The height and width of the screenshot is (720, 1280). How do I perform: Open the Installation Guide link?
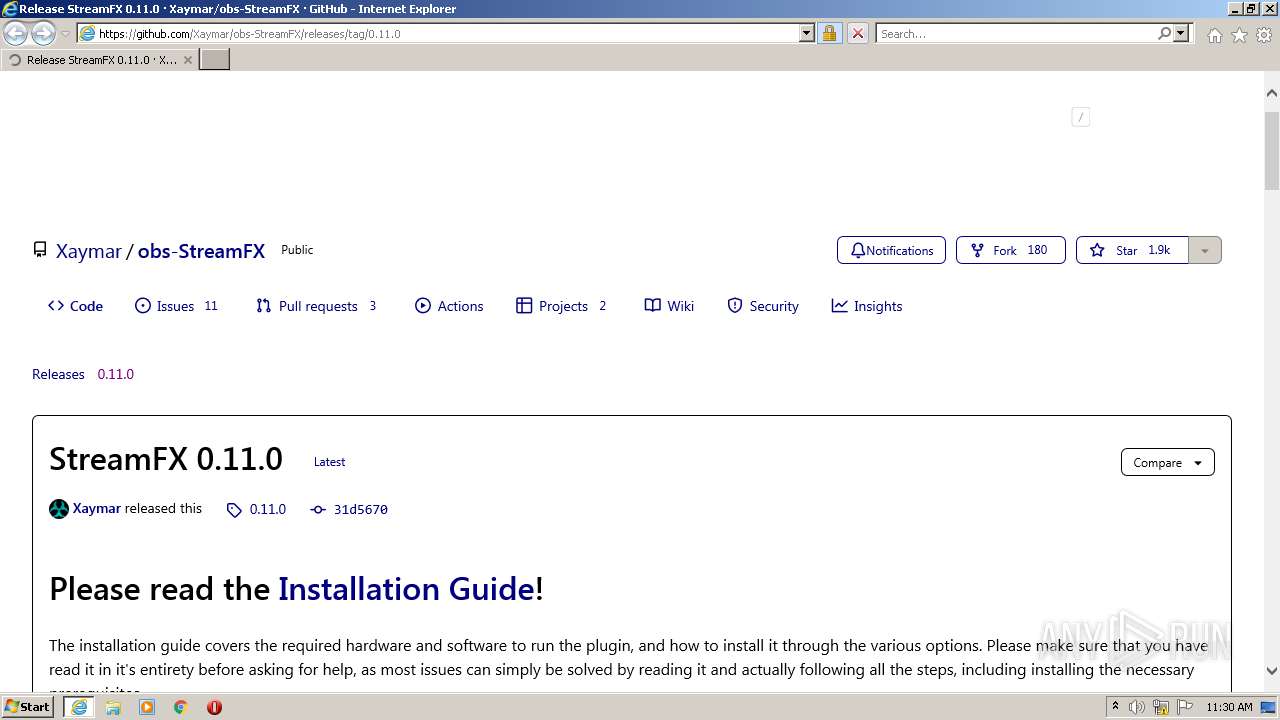406,588
